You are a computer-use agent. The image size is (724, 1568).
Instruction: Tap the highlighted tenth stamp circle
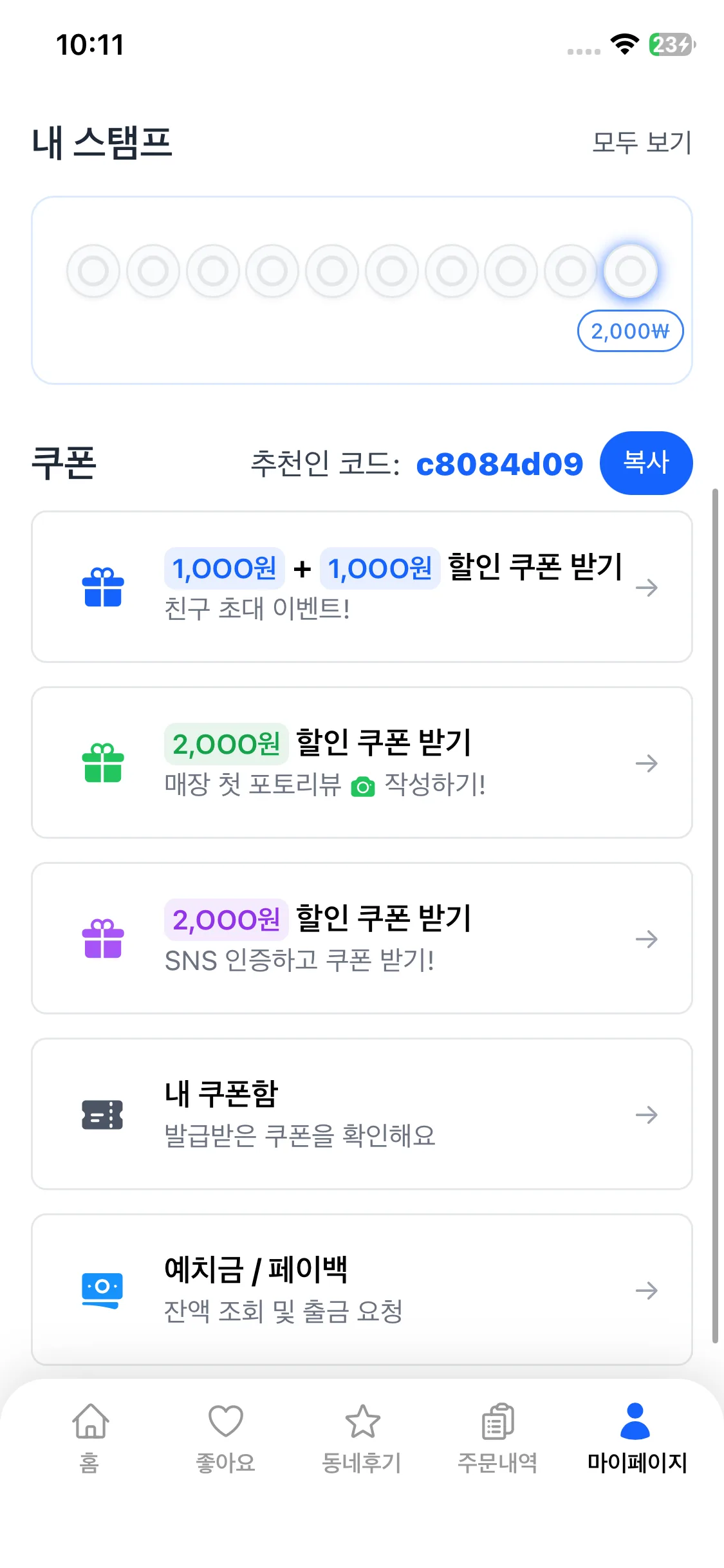pyautogui.click(x=631, y=271)
